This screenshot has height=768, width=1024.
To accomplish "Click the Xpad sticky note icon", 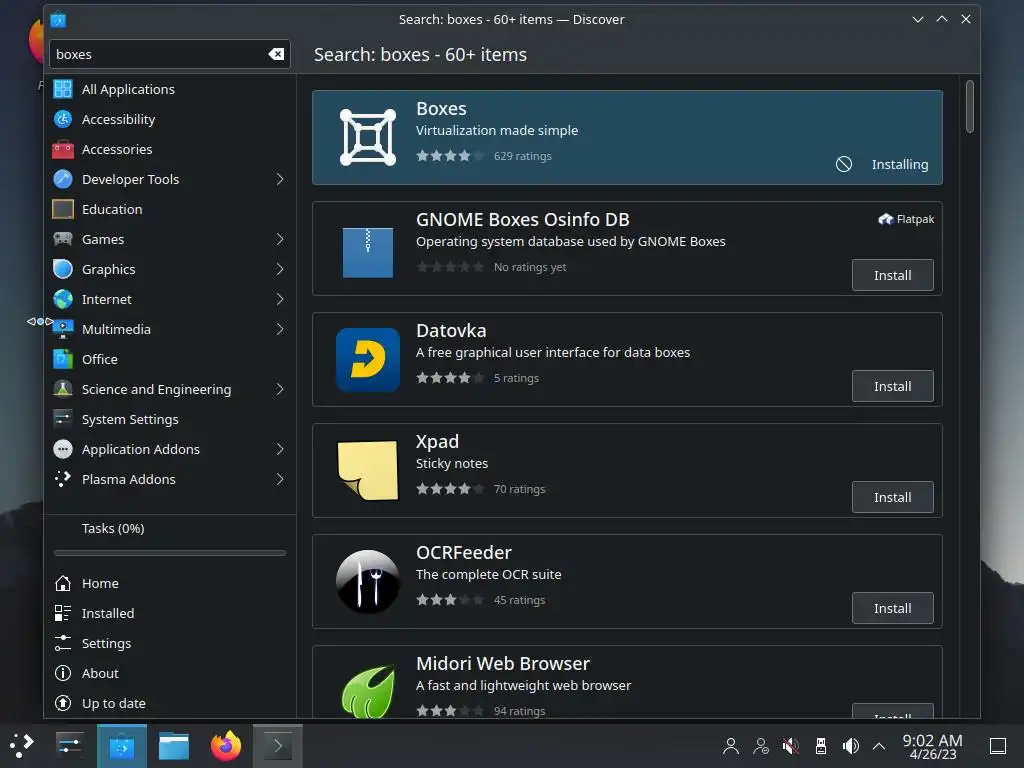I will coord(368,470).
